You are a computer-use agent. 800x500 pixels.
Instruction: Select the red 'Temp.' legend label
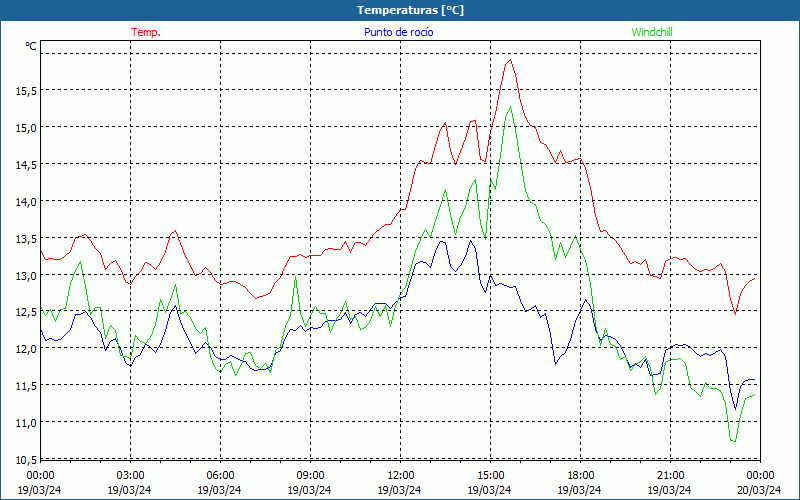tap(146, 32)
